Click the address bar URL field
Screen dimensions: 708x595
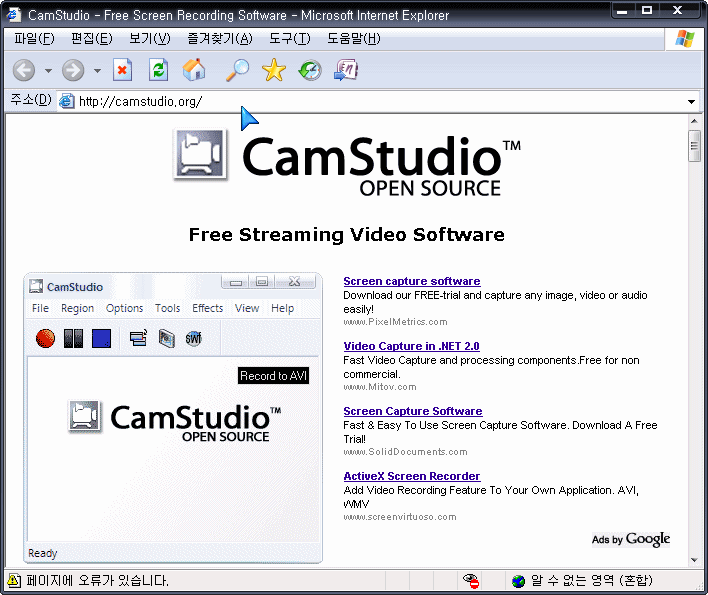379,102
